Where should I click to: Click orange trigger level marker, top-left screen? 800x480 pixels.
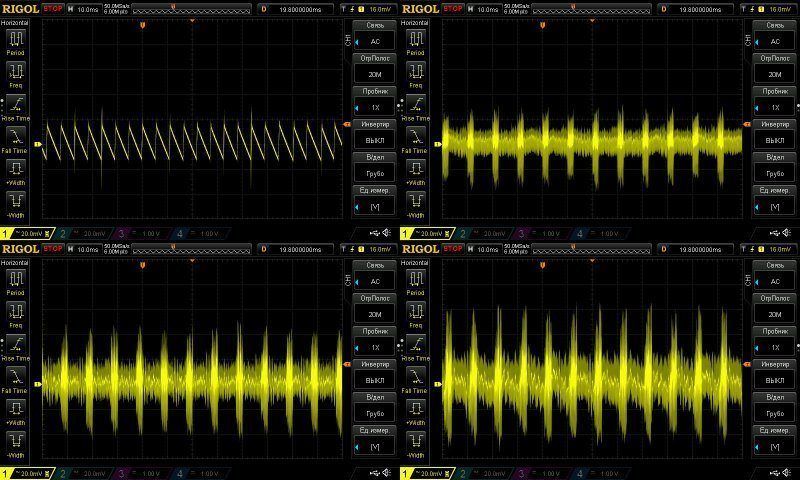coord(347,124)
